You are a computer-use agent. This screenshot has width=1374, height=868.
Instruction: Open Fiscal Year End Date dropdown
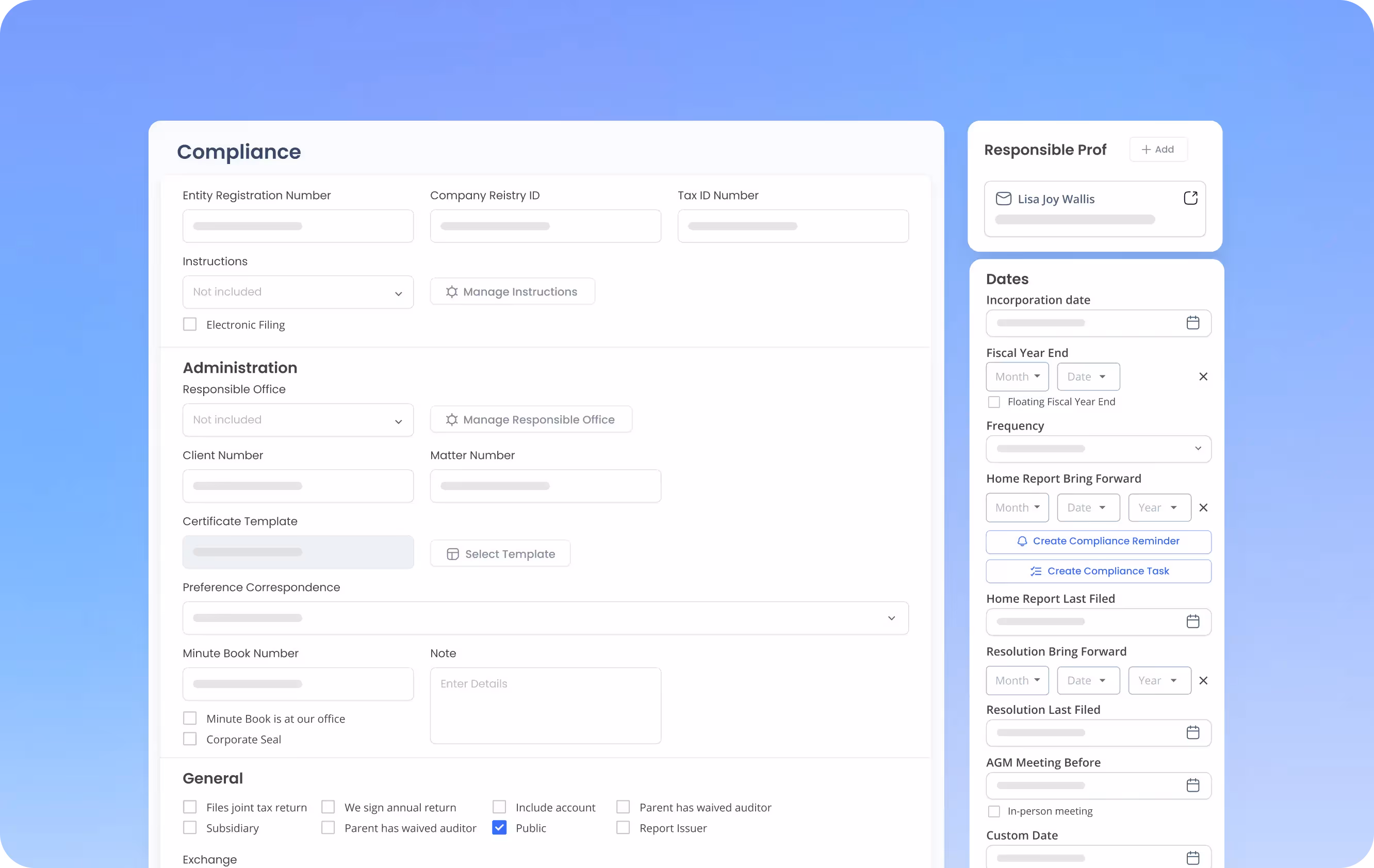[x=1088, y=376]
